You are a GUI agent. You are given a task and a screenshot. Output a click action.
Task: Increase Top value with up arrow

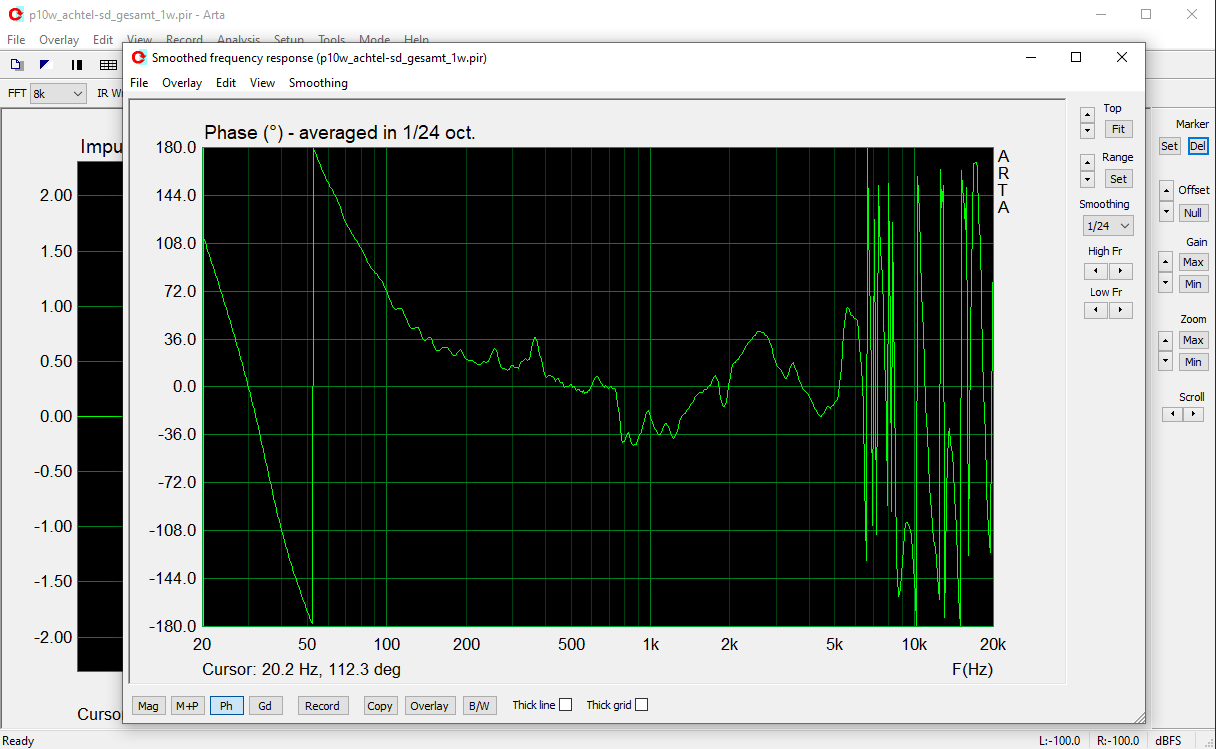1087,114
